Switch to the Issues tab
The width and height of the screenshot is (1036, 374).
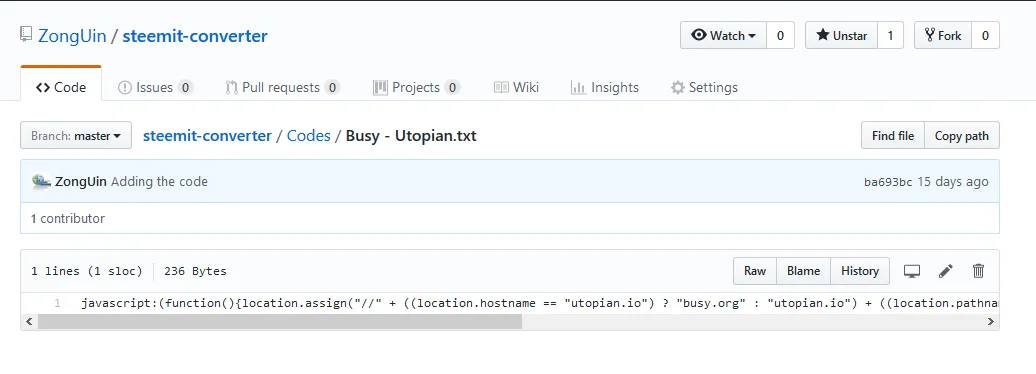click(x=155, y=87)
